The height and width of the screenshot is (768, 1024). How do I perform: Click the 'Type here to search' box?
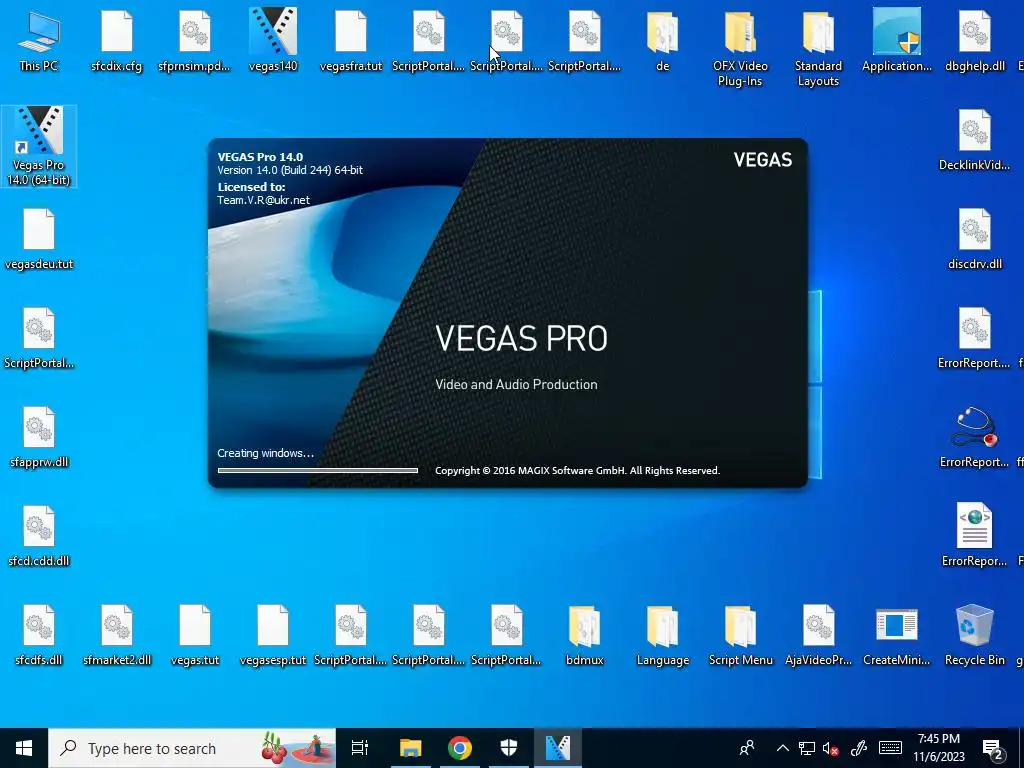191,748
